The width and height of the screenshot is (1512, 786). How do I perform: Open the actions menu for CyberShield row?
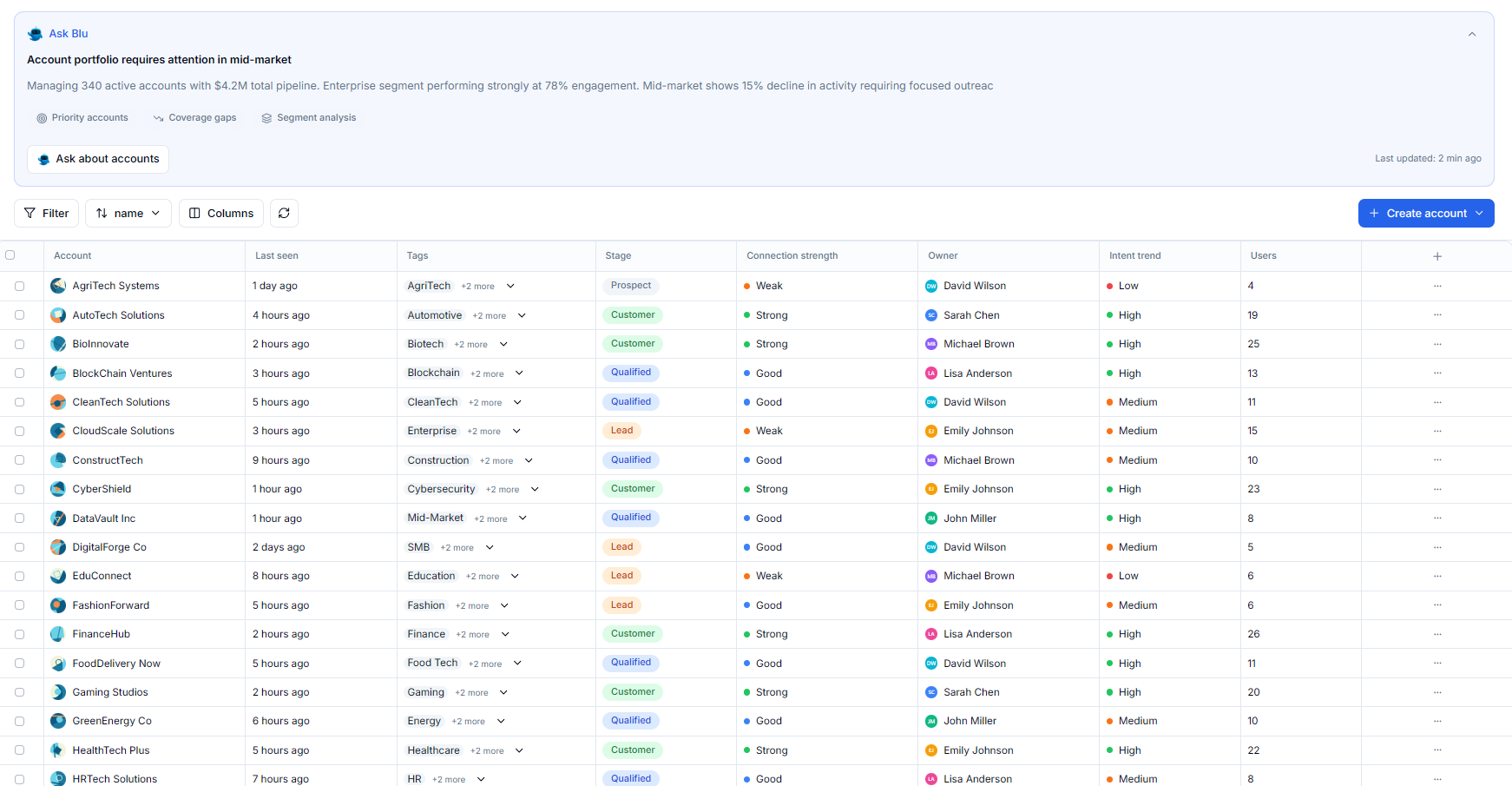1437,489
